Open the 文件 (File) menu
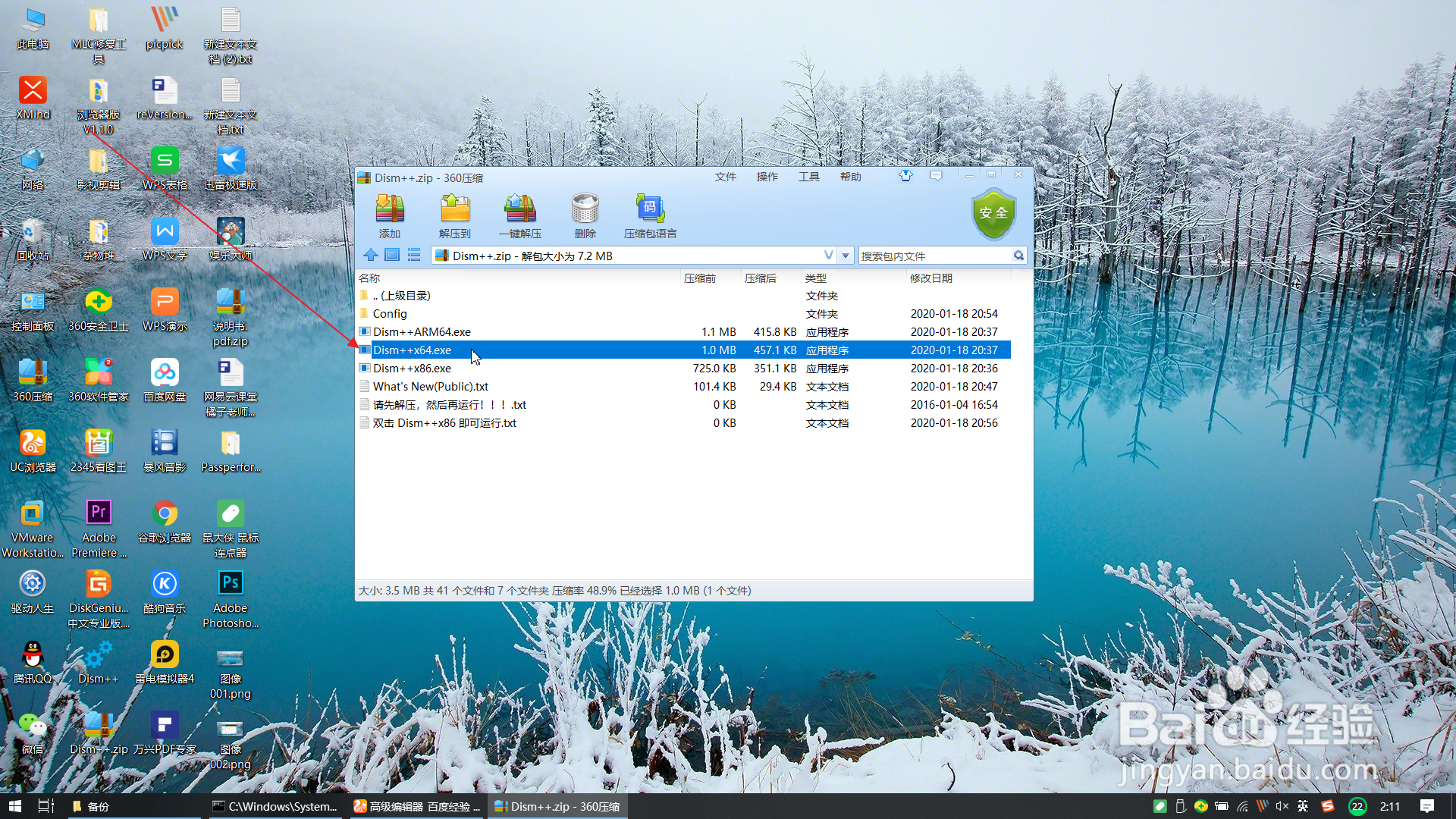Viewport: 1456px width, 819px height. (x=725, y=177)
